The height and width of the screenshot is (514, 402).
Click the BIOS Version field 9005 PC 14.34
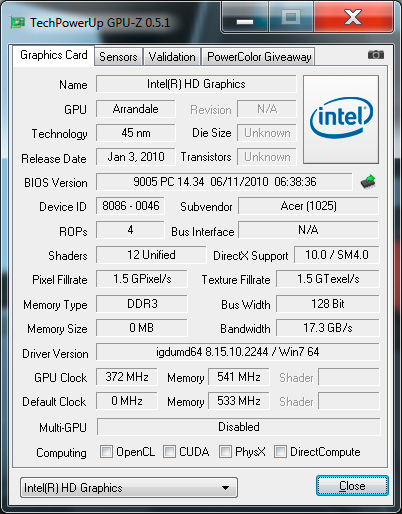coord(224,182)
